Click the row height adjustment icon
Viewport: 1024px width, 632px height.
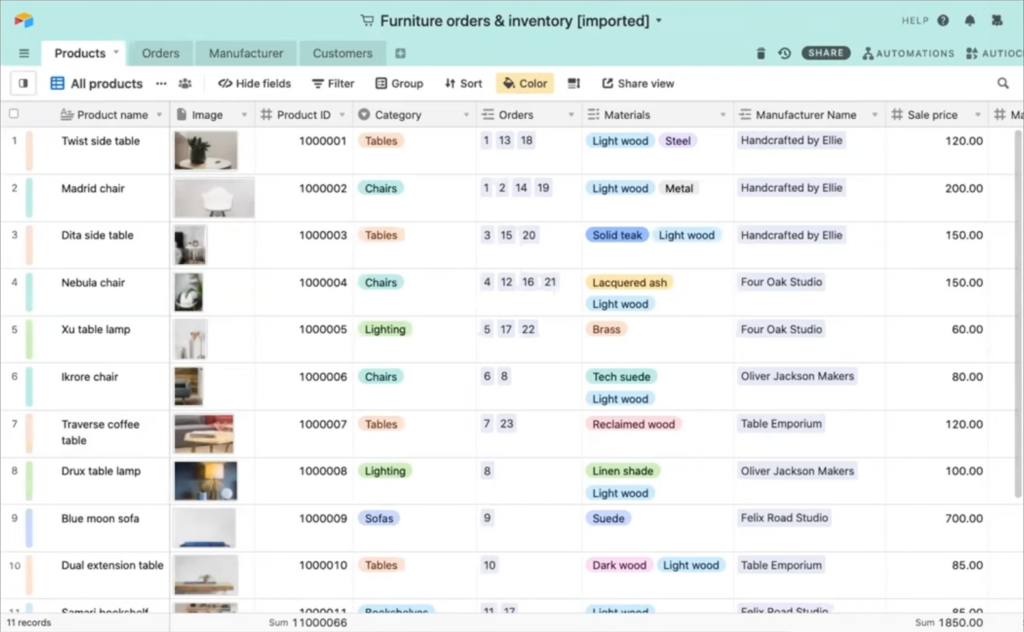pos(572,83)
